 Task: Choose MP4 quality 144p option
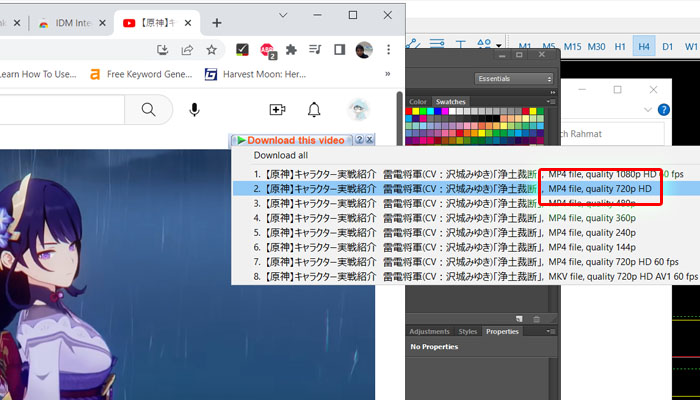466,247
